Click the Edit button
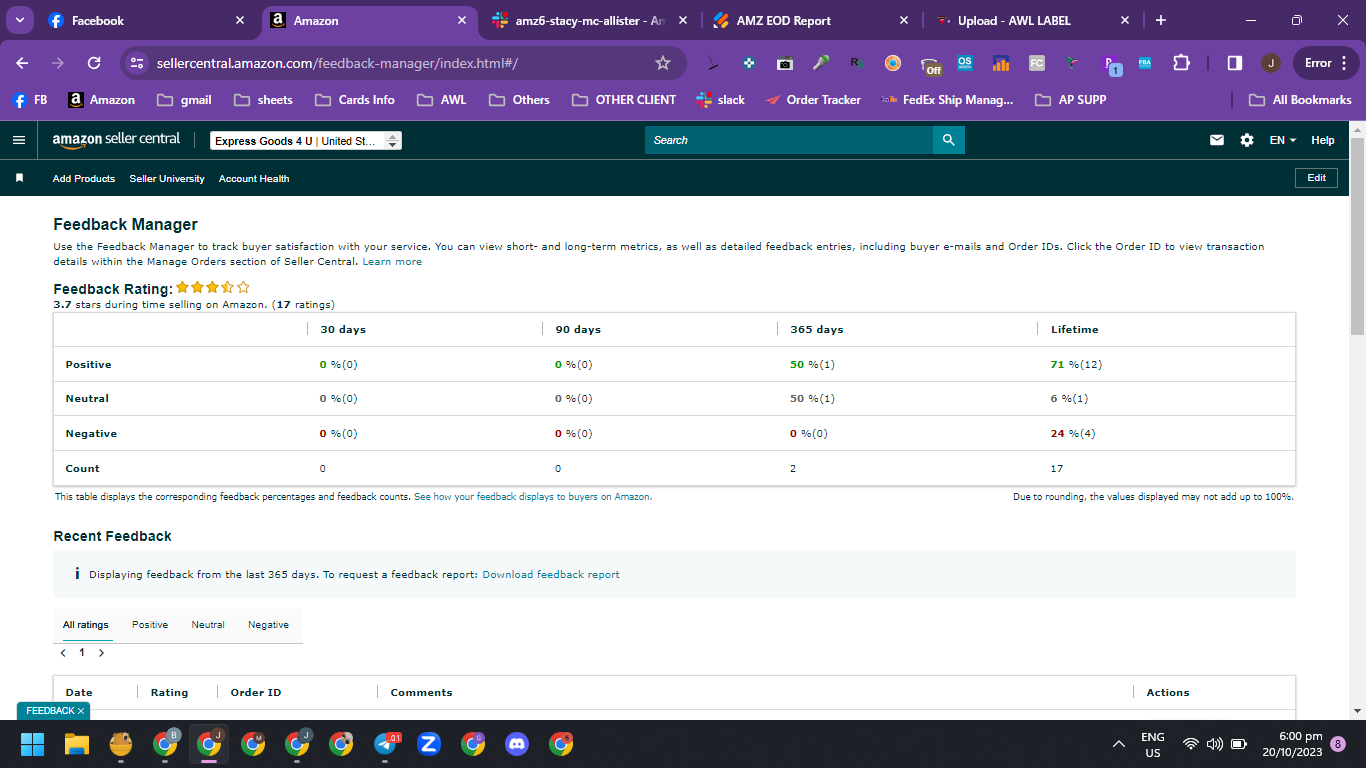Viewport: 1366px width, 768px height. click(x=1316, y=178)
